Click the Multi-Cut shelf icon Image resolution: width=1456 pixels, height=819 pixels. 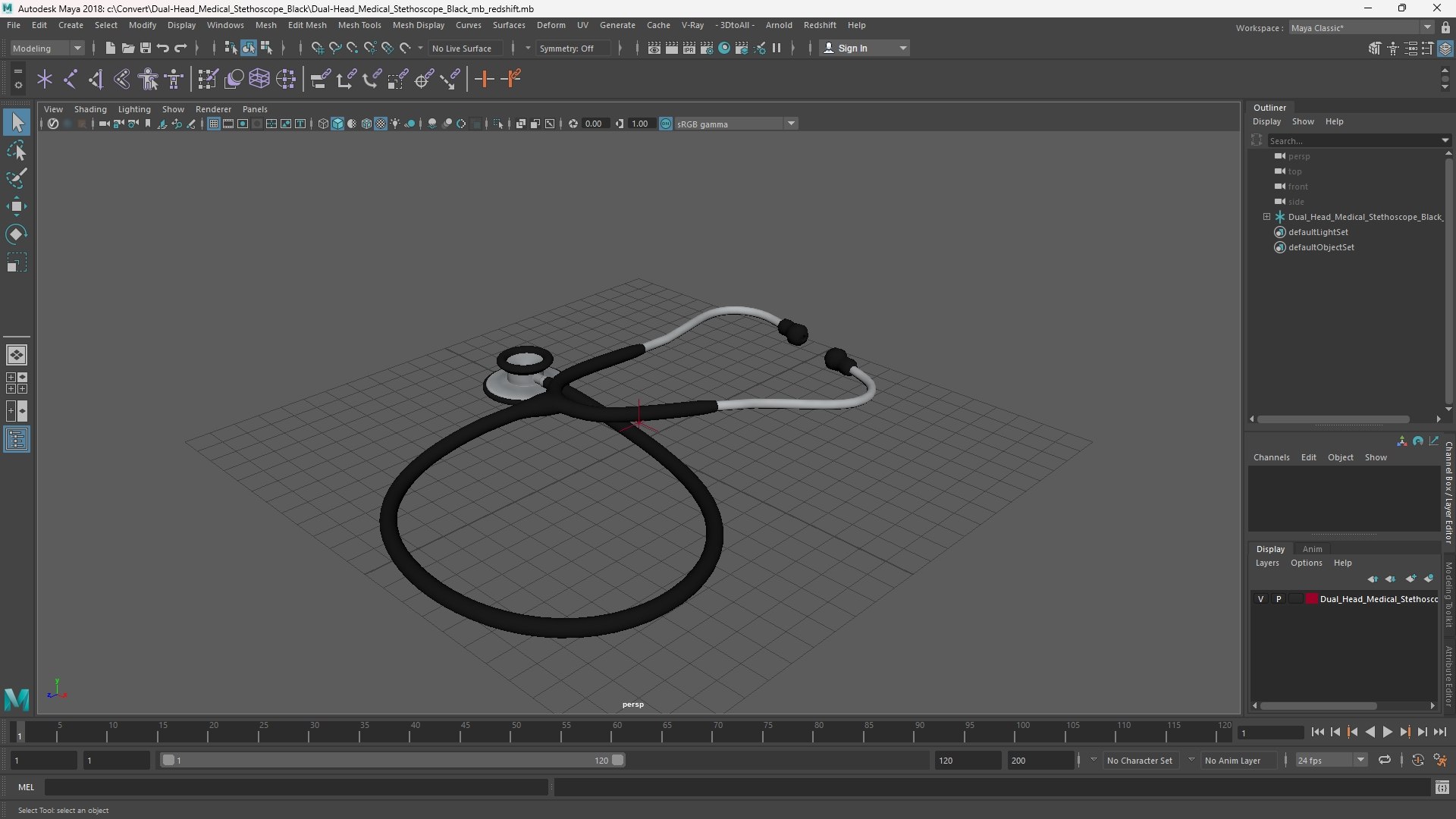[x=513, y=79]
